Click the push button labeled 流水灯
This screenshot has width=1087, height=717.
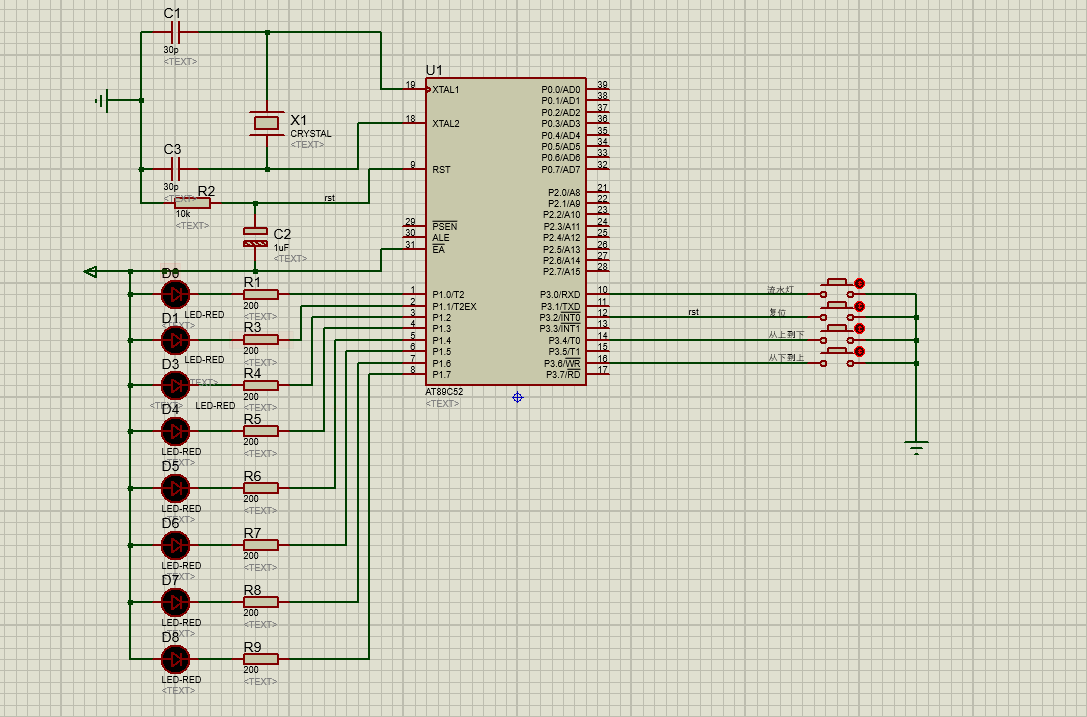pos(837,287)
